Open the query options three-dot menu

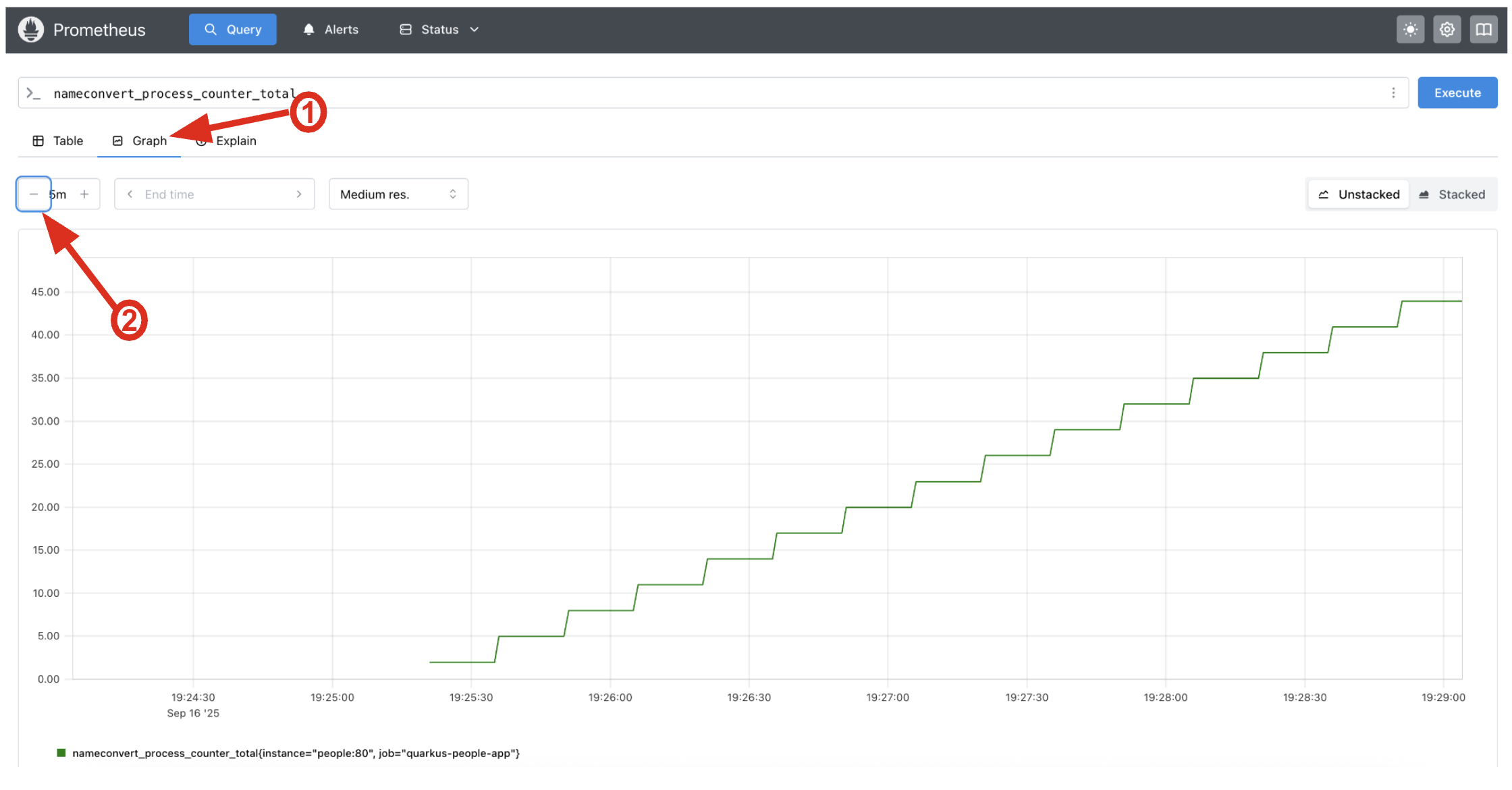[x=1393, y=93]
